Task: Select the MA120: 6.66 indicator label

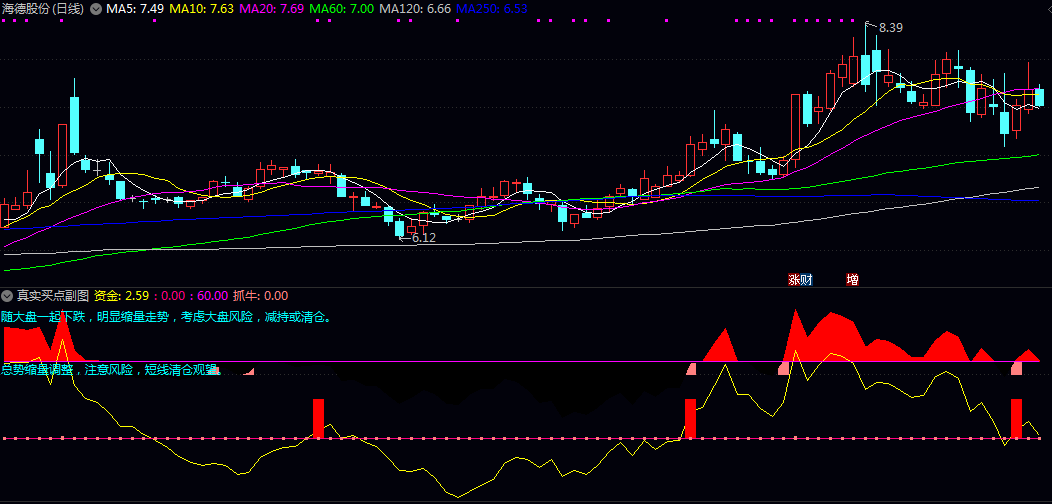Action: coord(415,9)
